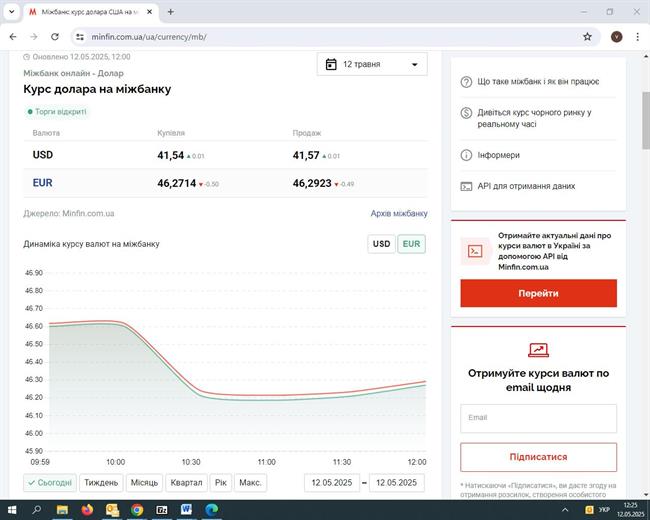Close the Minfin browser tab
The image size is (650, 520).
(x=149, y=12)
